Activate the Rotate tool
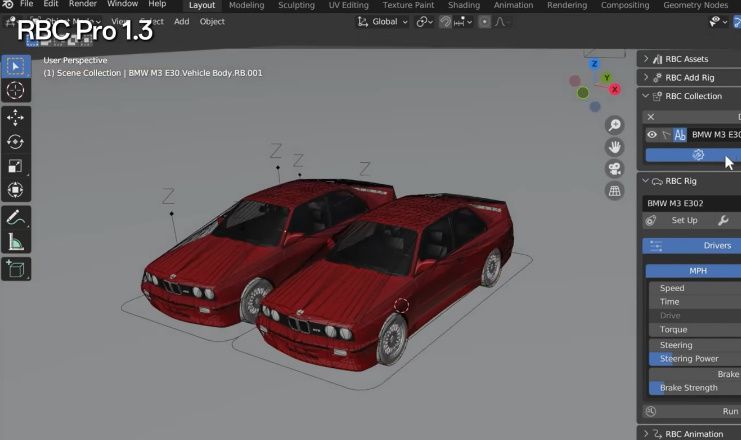Viewport: 741px width, 440px height. pos(16,142)
